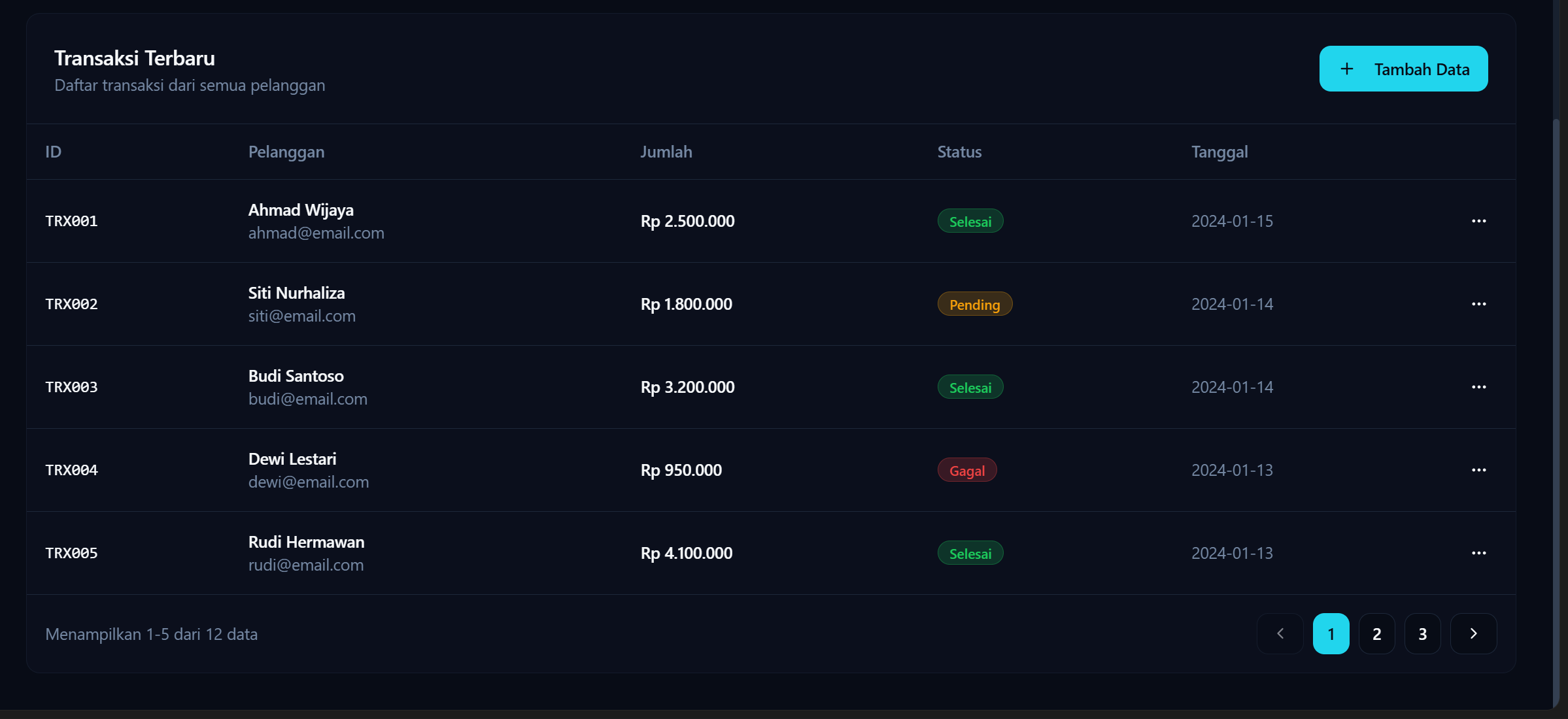Click the Tanggal column header
The width and height of the screenshot is (1568, 719).
click(1219, 152)
